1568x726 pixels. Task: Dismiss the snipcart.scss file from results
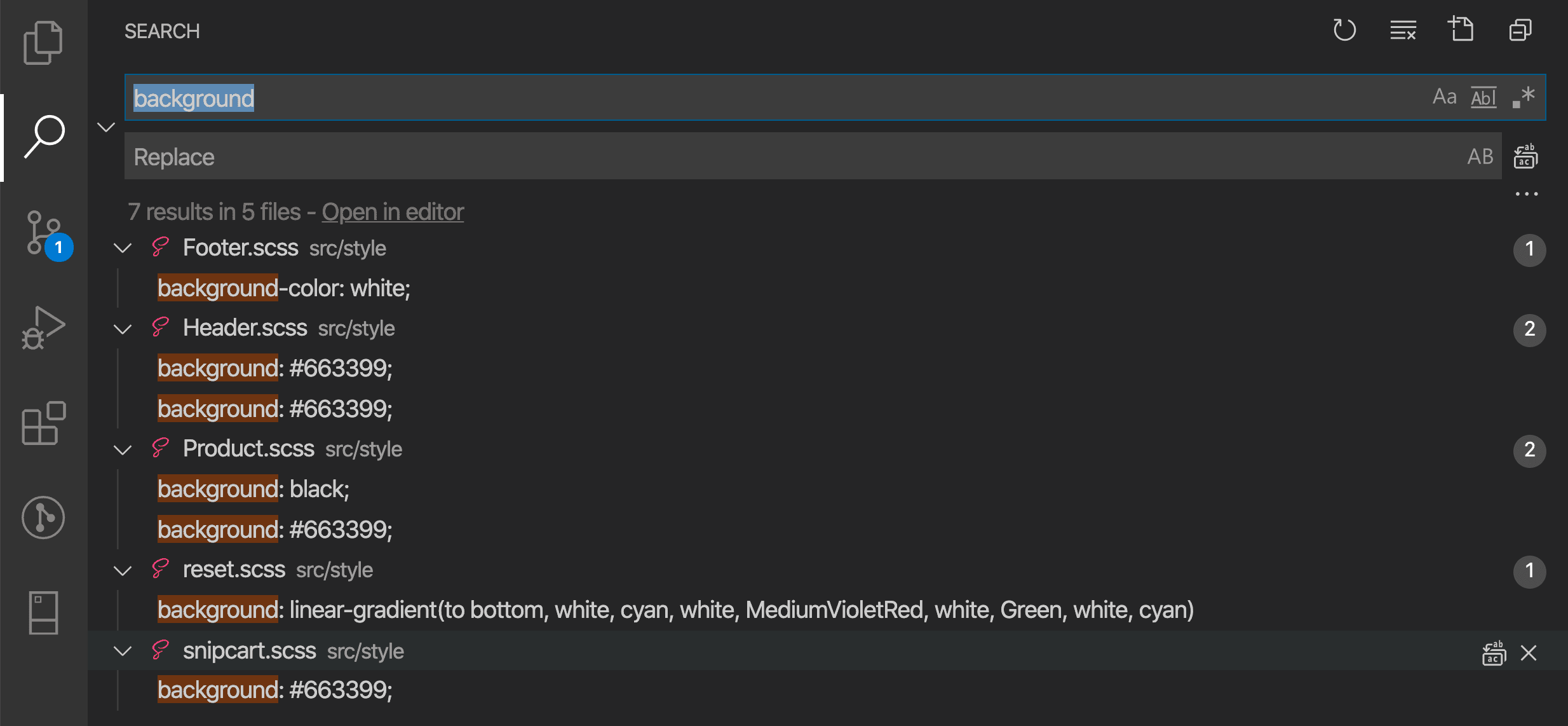coord(1529,653)
